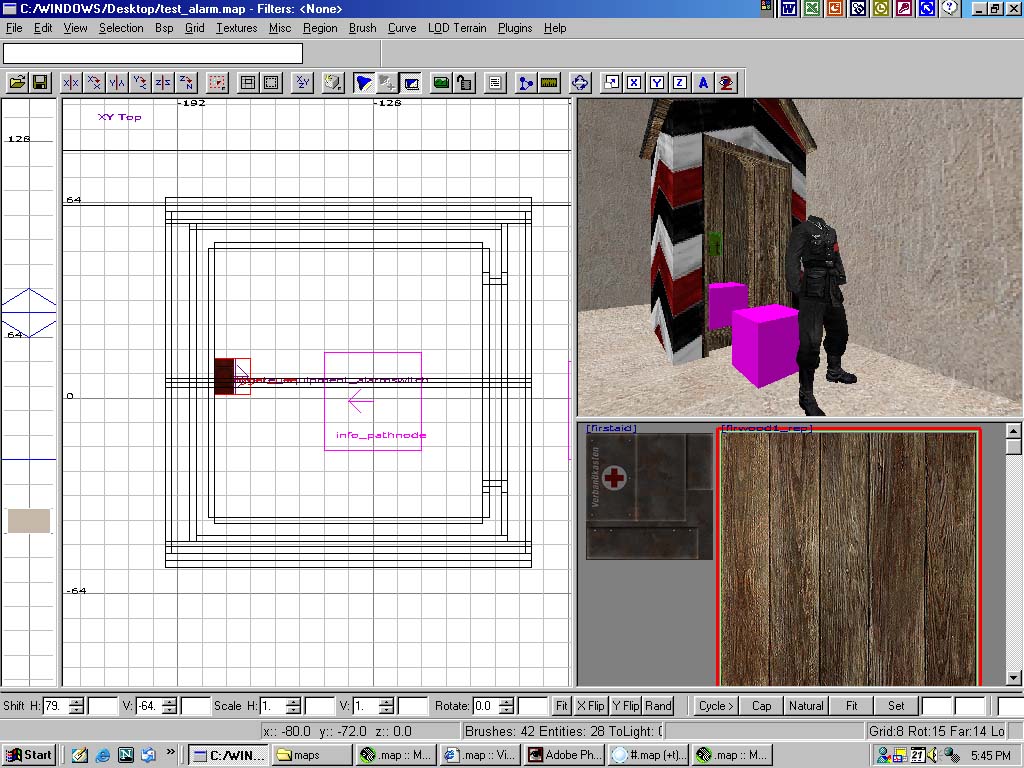1024x768 pixels.
Task: Click the texture browser scrollbar down arrow
Action: pyautogui.click(x=1013, y=678)
